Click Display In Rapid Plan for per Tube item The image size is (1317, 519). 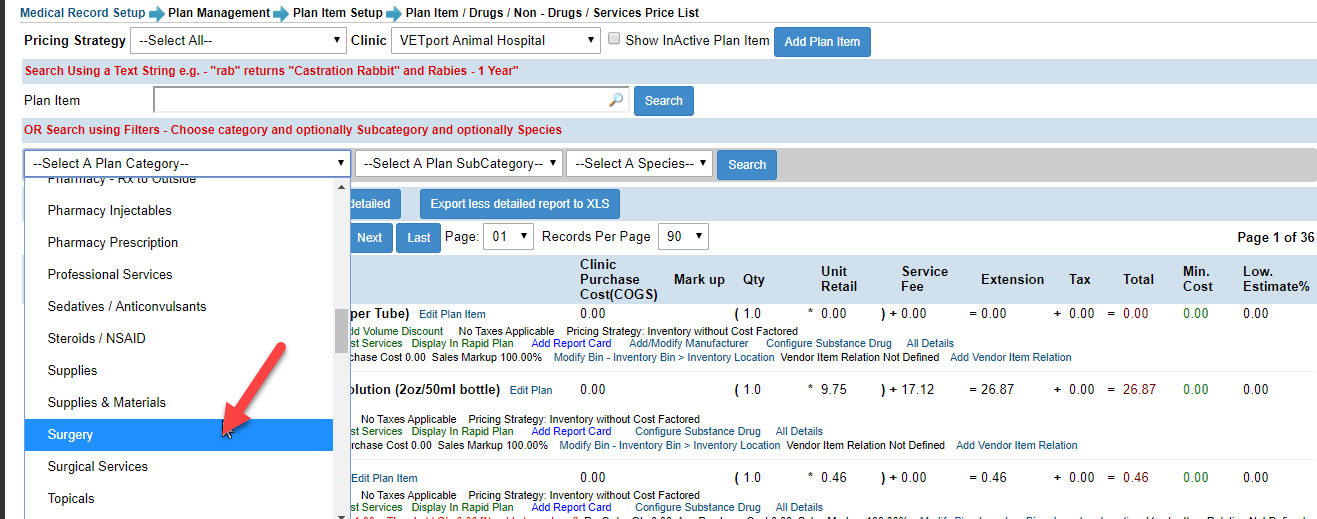(462, 343)
